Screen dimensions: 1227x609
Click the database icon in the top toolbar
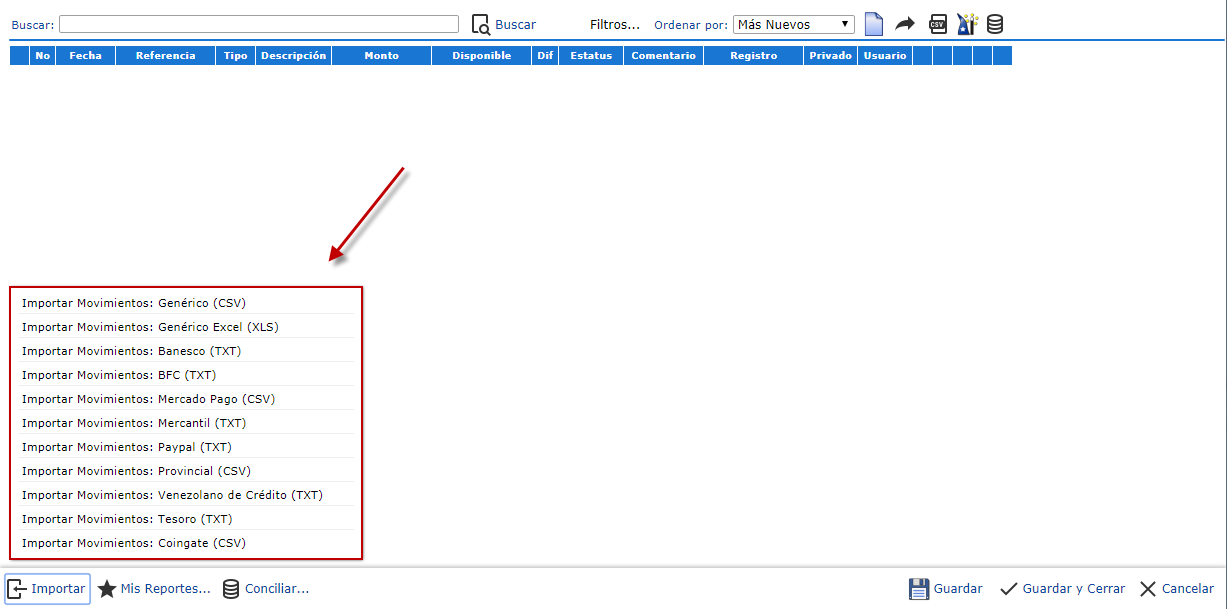click(995, 24)
